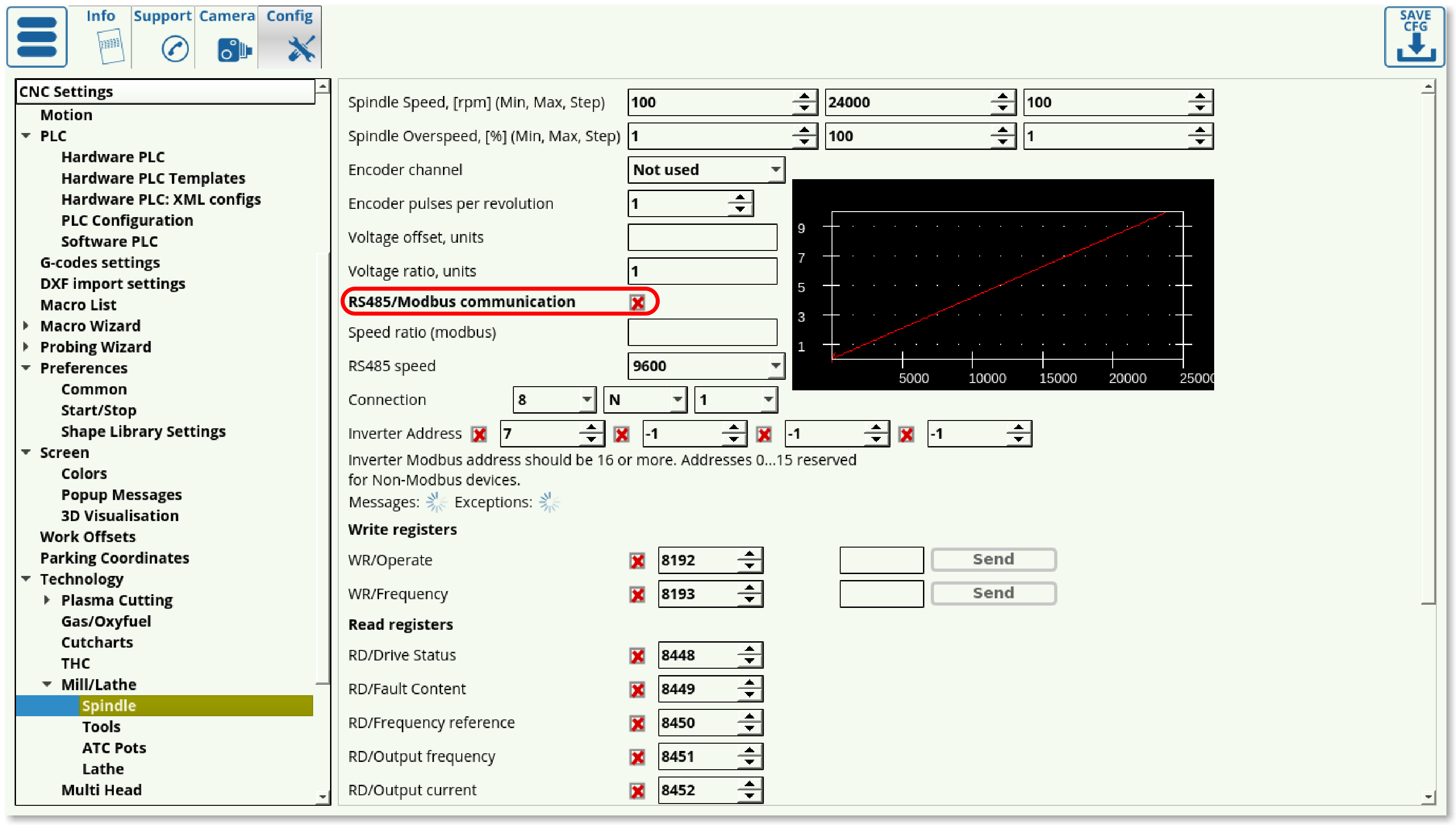Open the Info document icon
The width and height of the screenshot is (1456, 825).
pyautogui.click(x=110, y=47)
